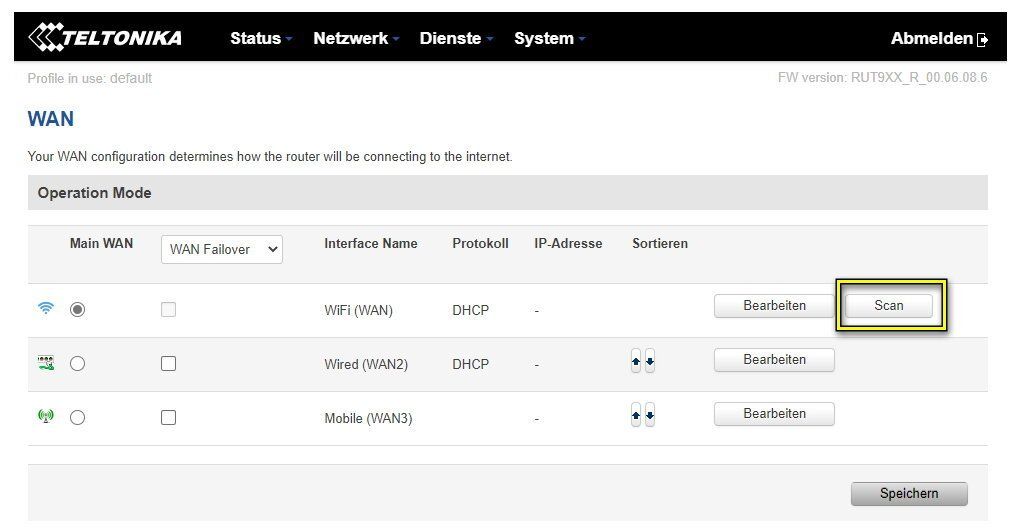Move Wired (WAN2) up in sort order

pos(636,363)
